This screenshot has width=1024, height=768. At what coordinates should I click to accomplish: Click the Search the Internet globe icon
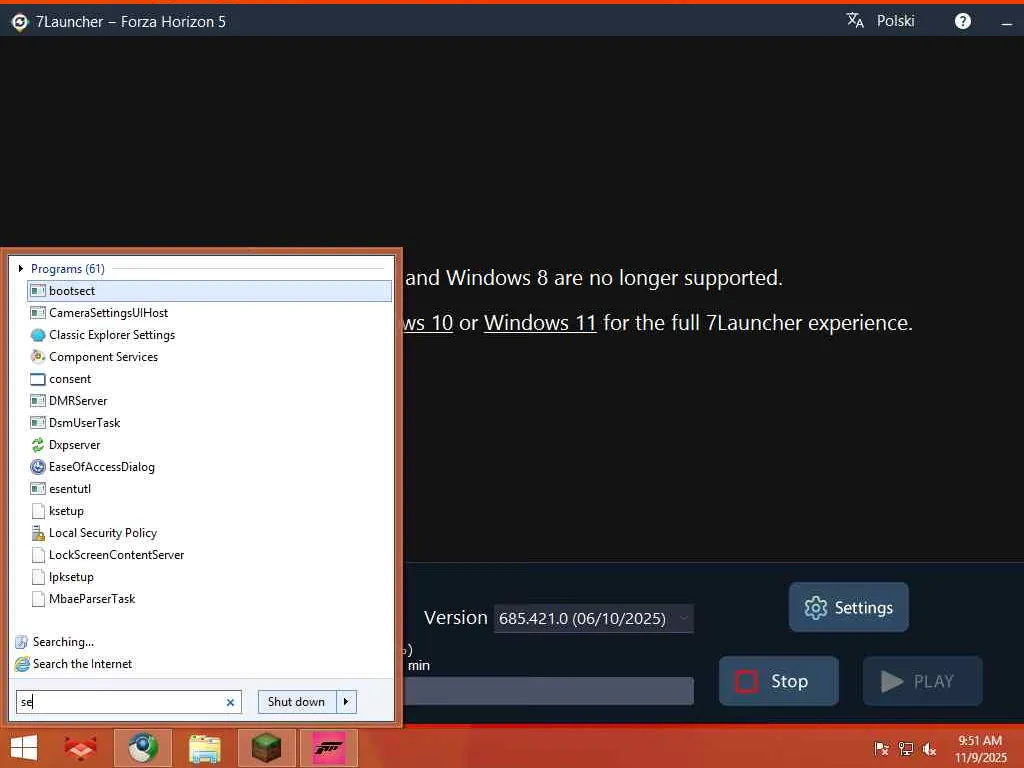coord(22,664)
